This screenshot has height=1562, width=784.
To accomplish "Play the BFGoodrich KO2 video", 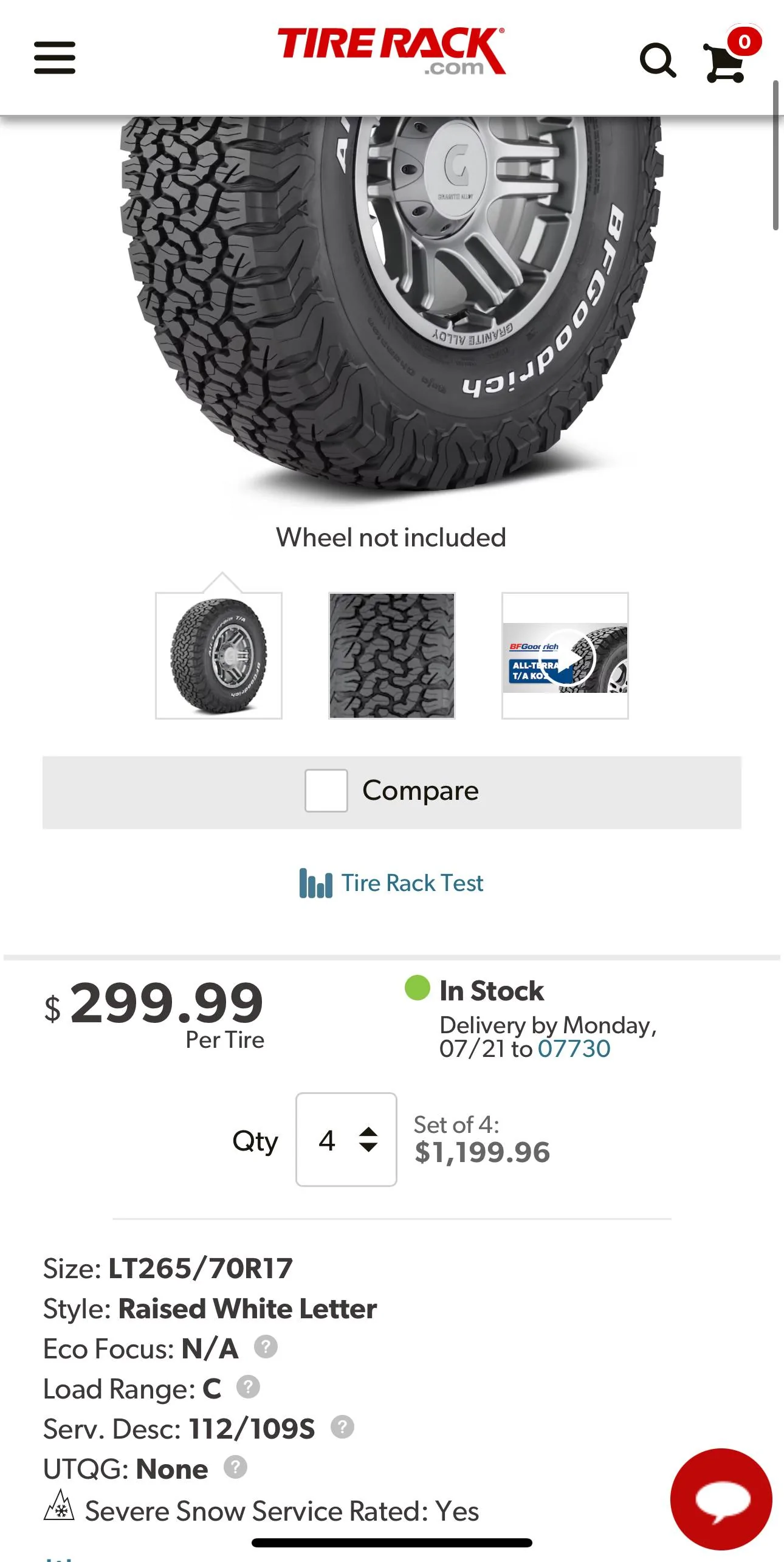I will (x=565, y=656).
